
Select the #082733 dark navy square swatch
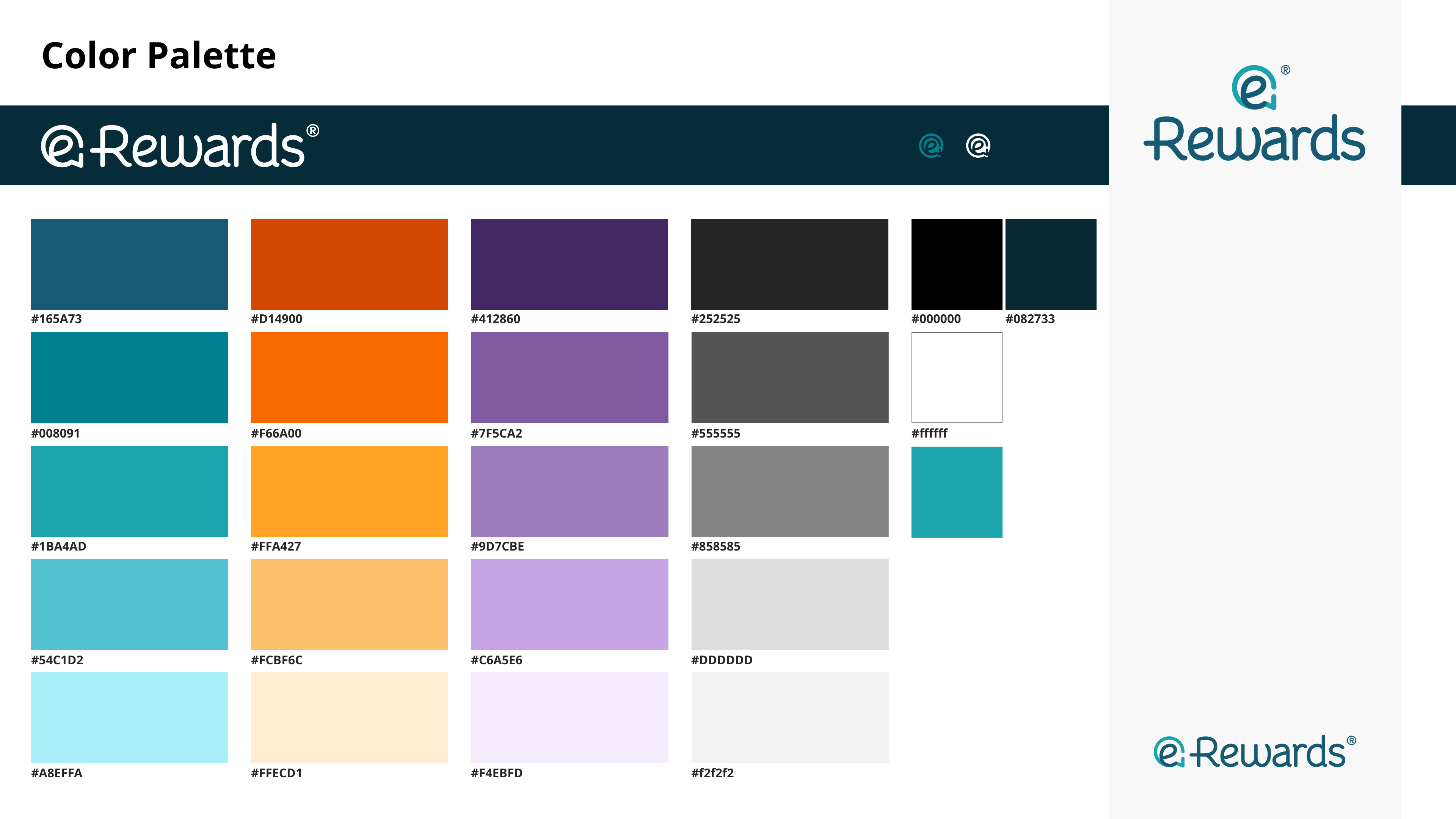(x=1051, y=264)
